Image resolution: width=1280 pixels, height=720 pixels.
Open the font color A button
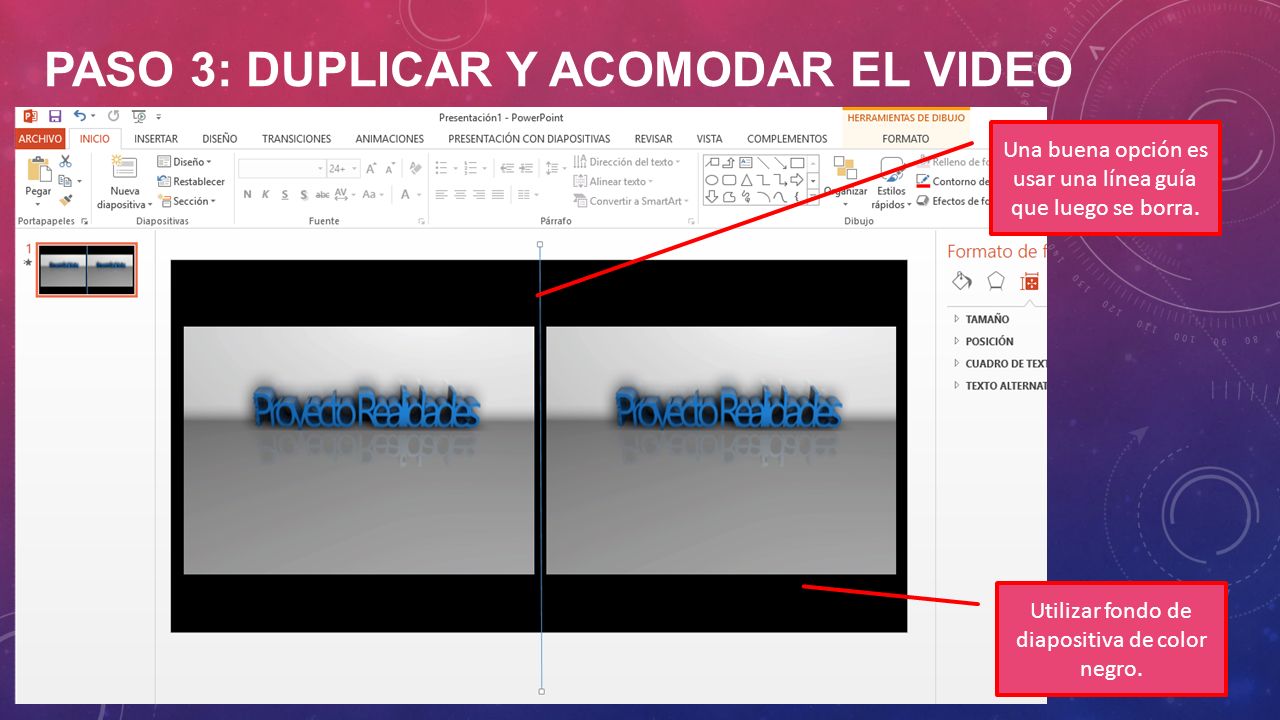click(x=406, y=194)
